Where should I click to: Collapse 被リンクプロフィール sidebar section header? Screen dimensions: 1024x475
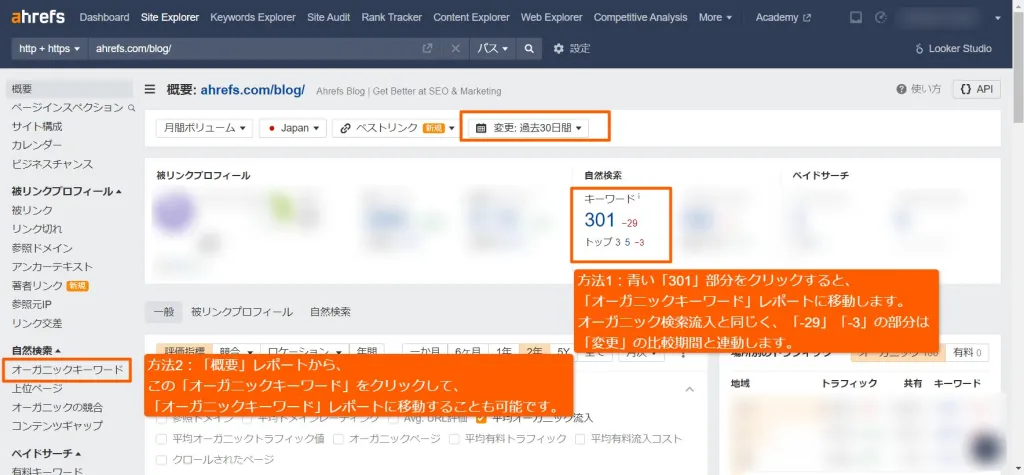[x=66, y=191]
